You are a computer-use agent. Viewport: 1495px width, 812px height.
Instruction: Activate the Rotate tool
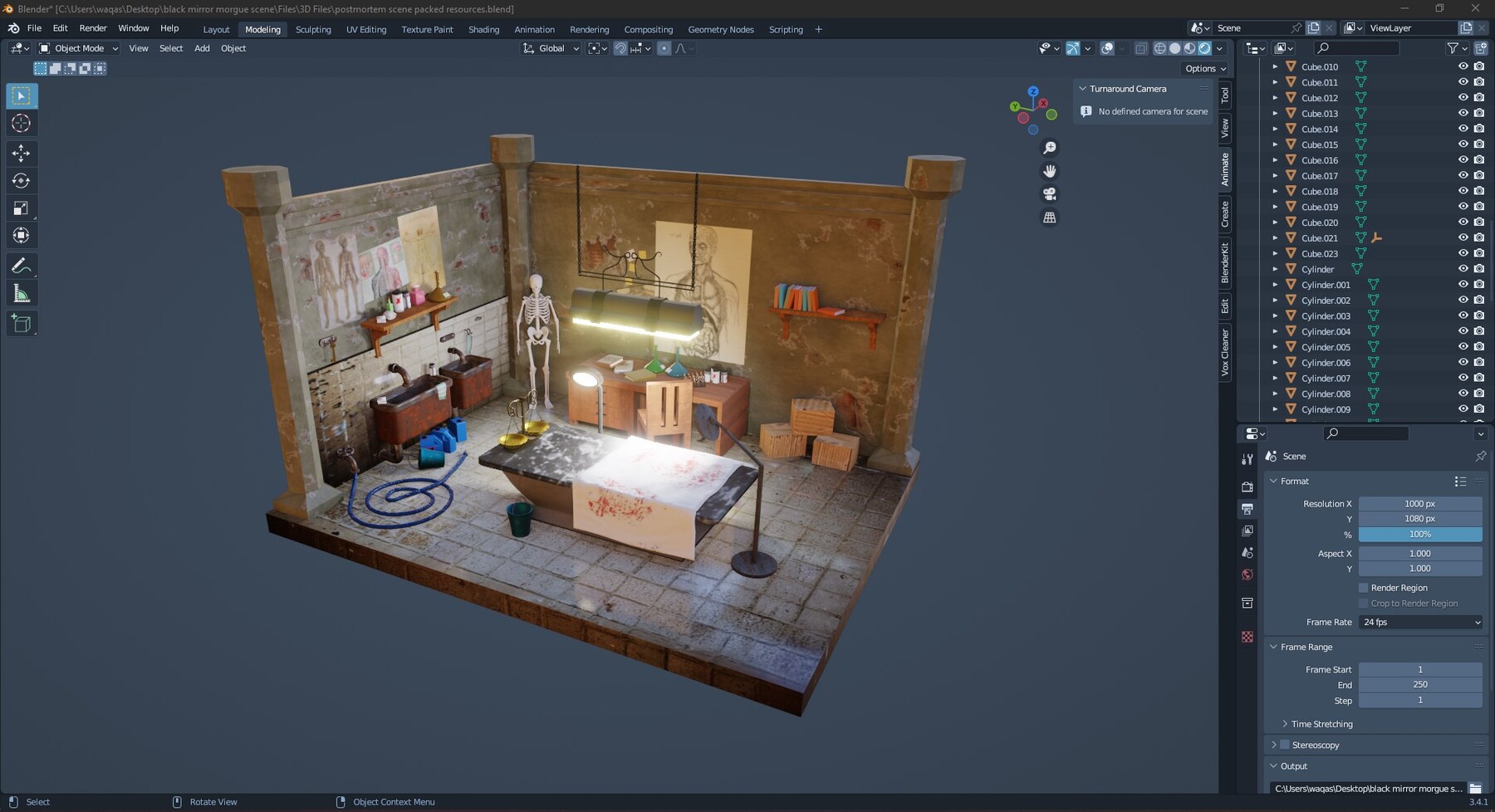pyautogui.click(x=22, y=180)
